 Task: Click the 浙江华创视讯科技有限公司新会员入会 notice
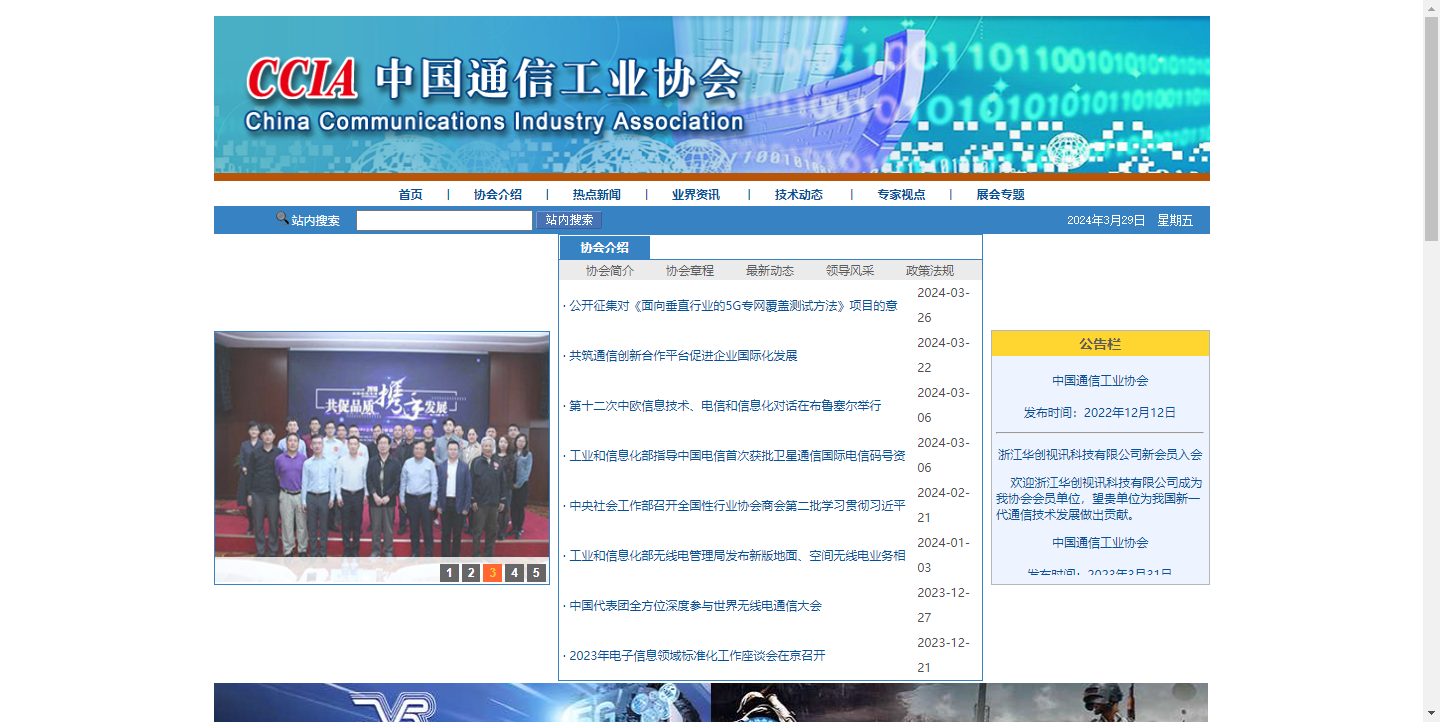[1100, 455]
